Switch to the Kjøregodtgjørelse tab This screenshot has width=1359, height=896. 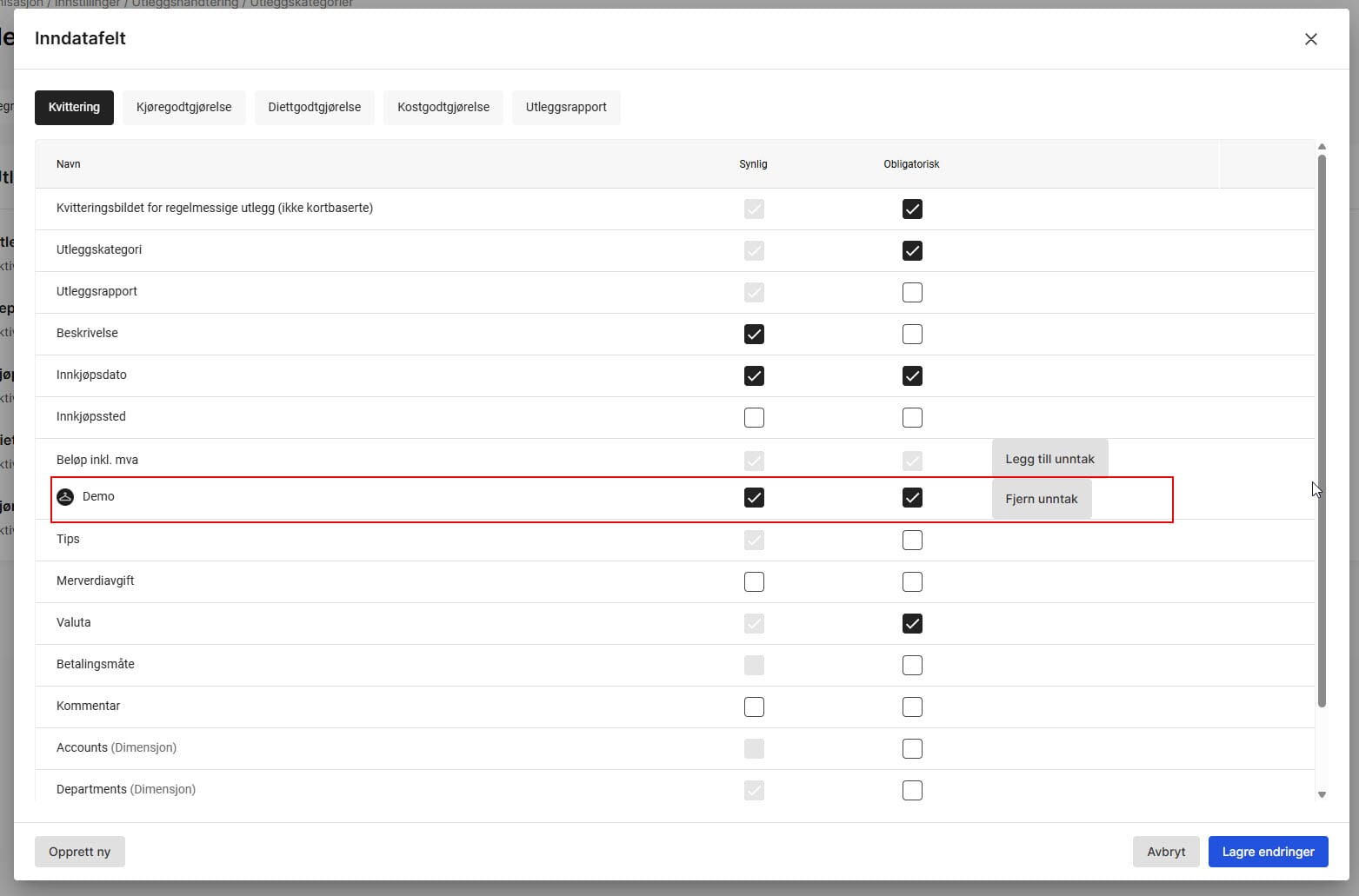(183, 108)
